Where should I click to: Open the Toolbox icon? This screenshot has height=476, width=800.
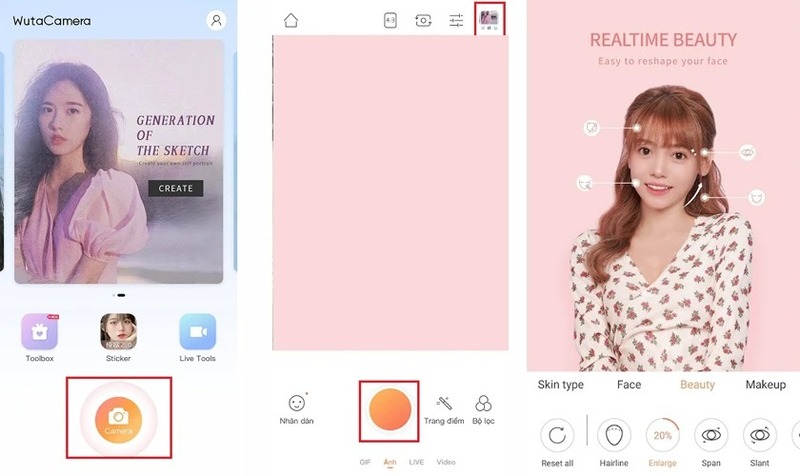coord(39,332)
